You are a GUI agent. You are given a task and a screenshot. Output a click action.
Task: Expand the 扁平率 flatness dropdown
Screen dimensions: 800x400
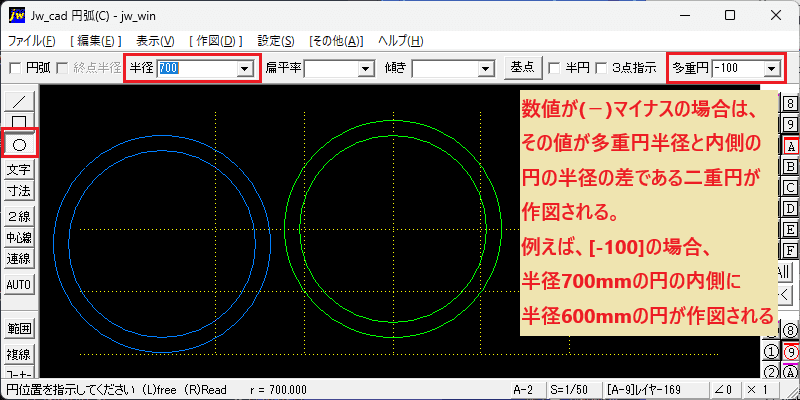(364, 68)
